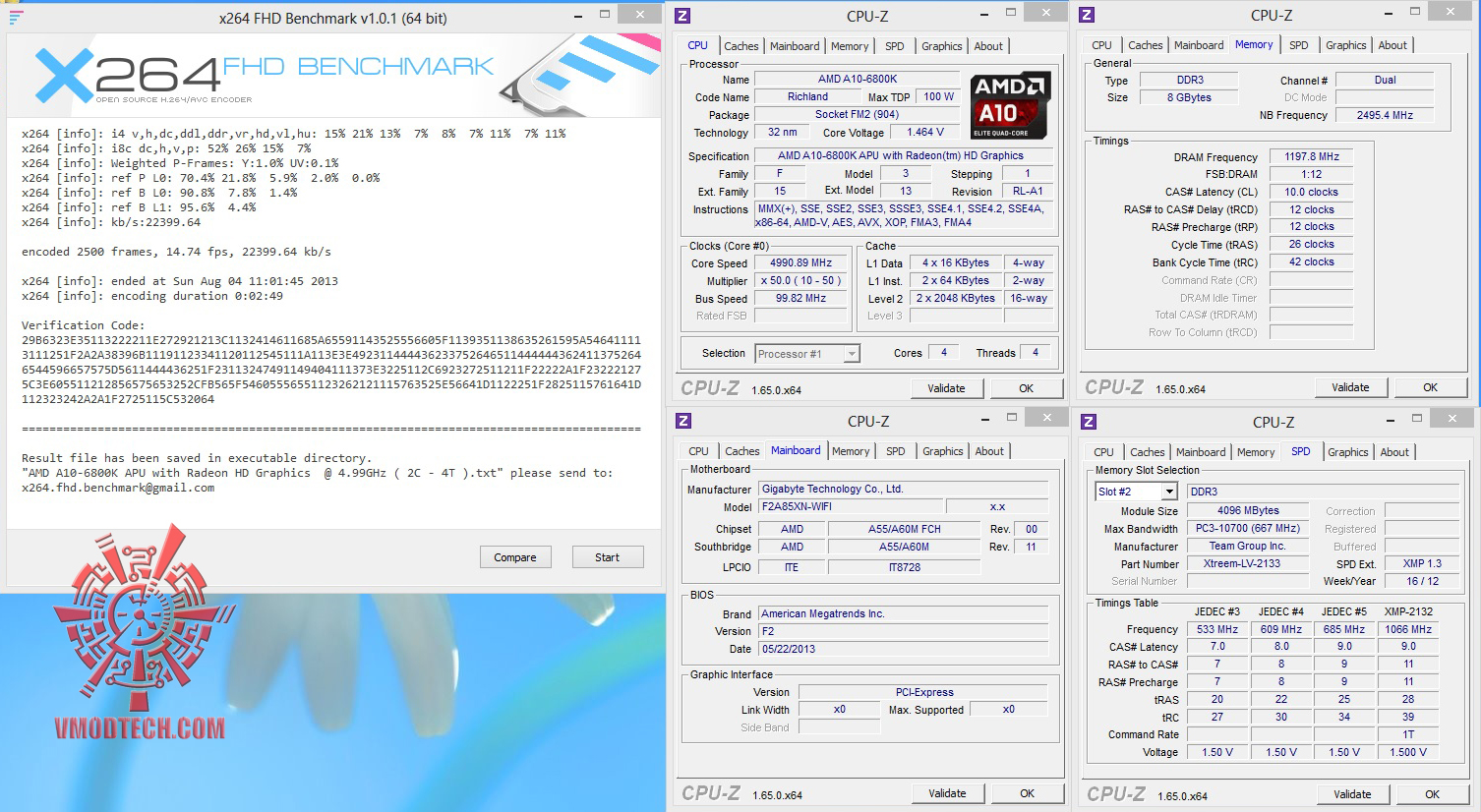The height and width of the screenshot is (812, 1481).
Task: Open Caches tab in the CPU-Z Motherboard window
Action: 741,451
